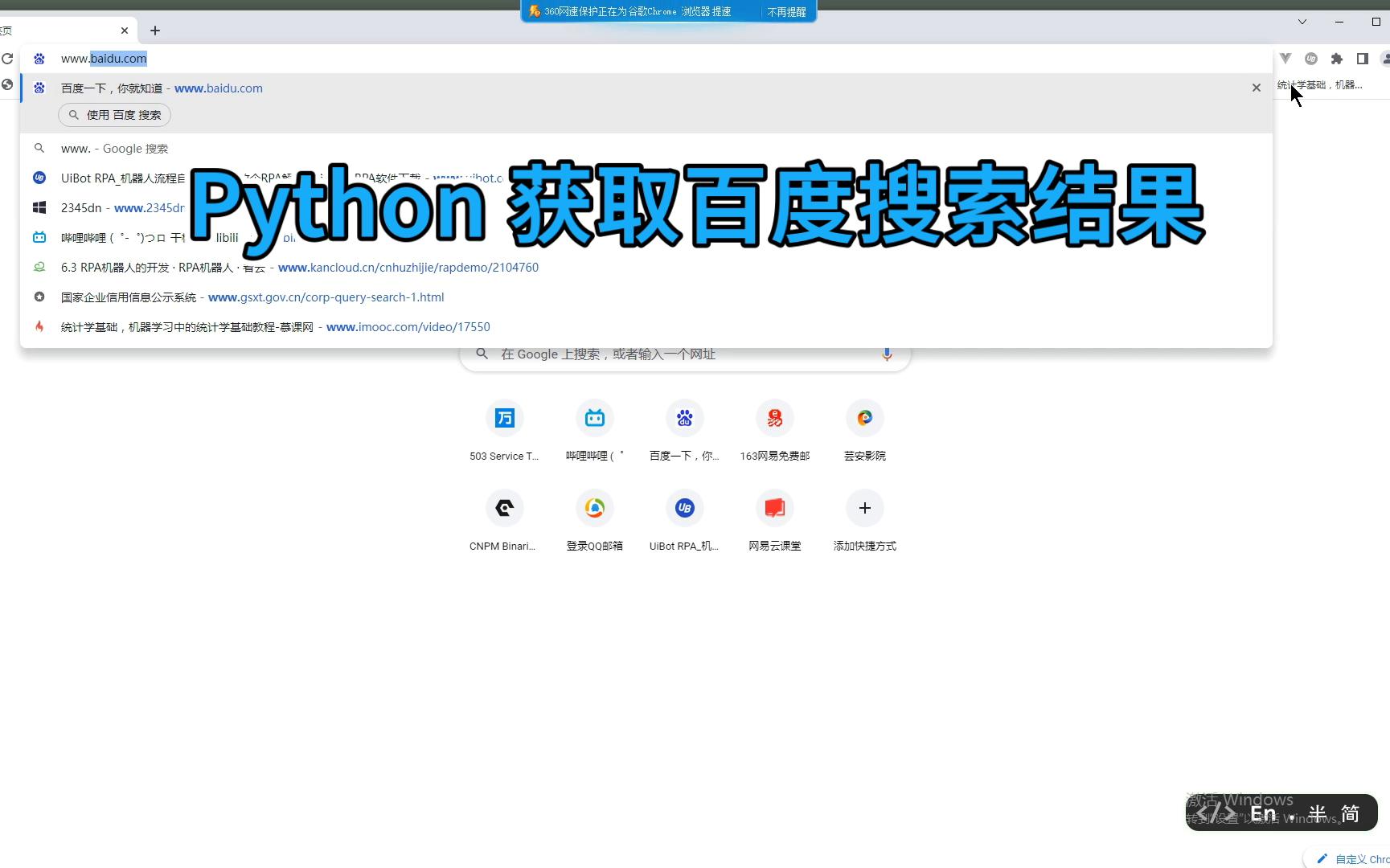Viewport: 1390px width, 868px height.
Task: Open the Extensions puzzle icon
Action: (1337, 59)
